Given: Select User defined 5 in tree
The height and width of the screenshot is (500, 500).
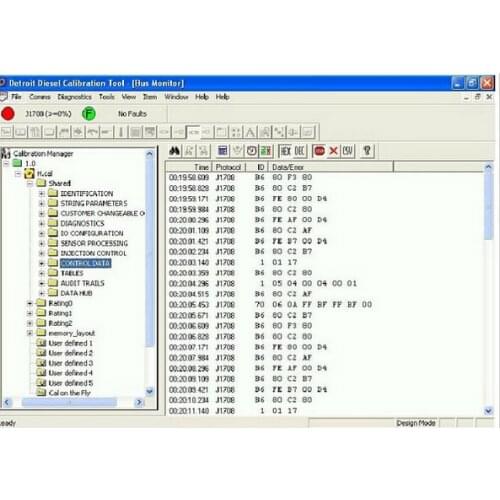Looking at the screenshot, I should click(71, 383).
